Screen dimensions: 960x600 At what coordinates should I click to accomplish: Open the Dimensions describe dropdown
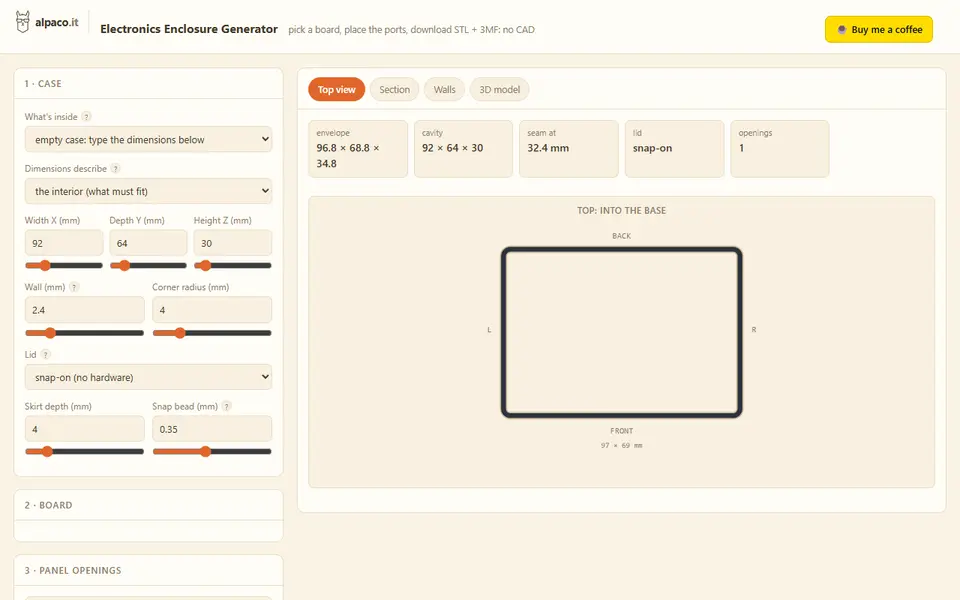pyautogui.click(x=148, y=191)
